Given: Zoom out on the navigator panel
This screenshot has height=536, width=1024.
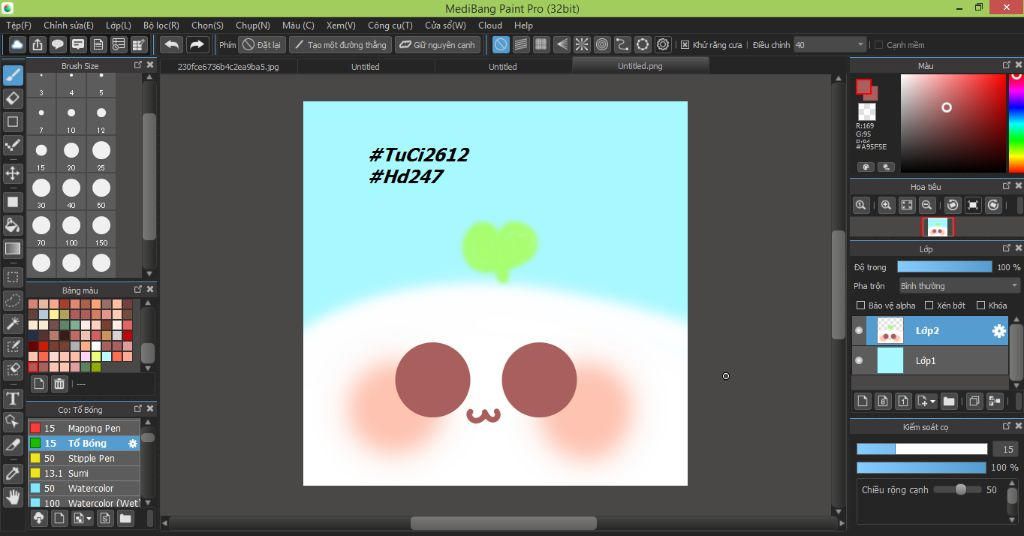Looking at the screenshot, I should [x=927, y=205].
